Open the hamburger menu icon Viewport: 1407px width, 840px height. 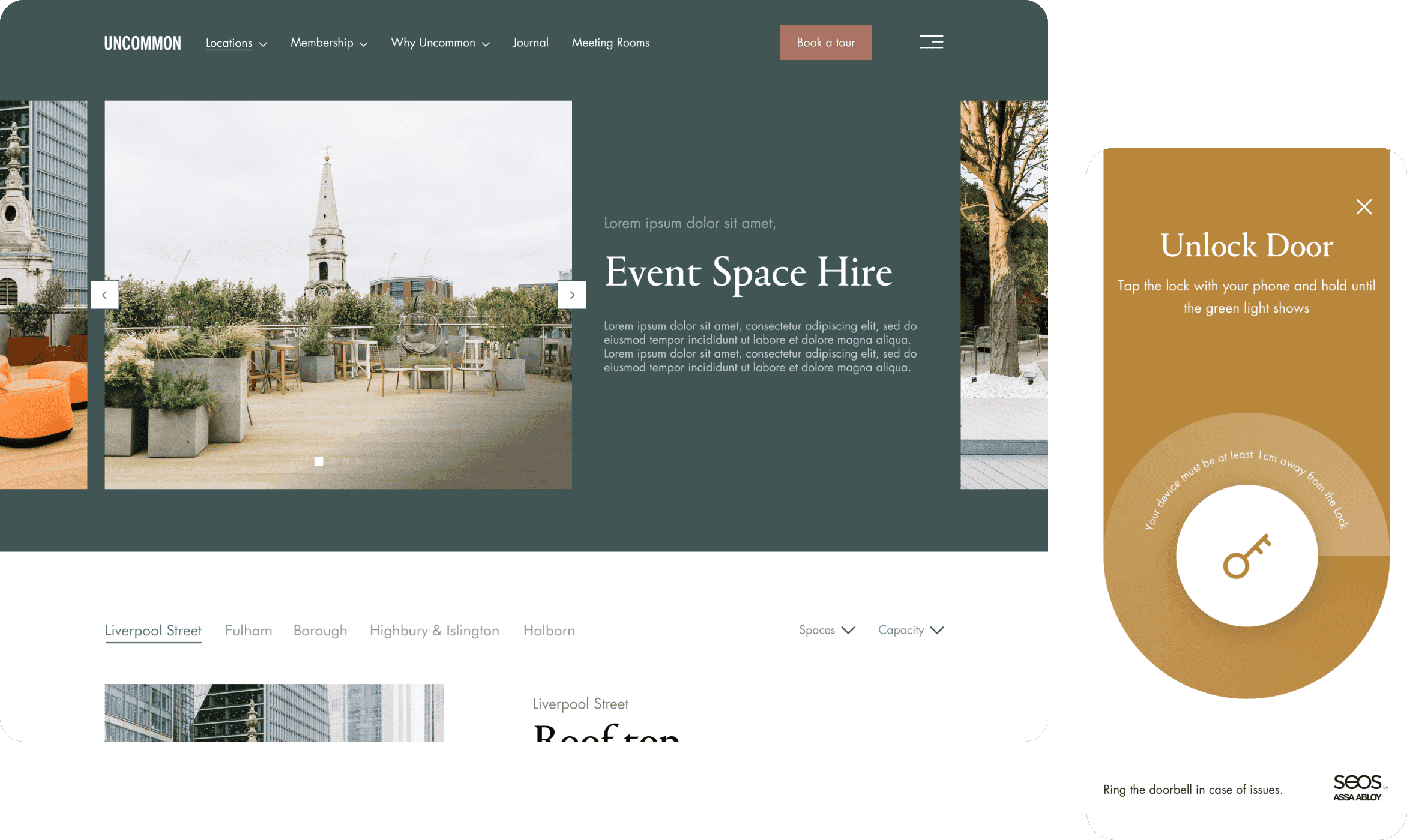click(932, 41)
